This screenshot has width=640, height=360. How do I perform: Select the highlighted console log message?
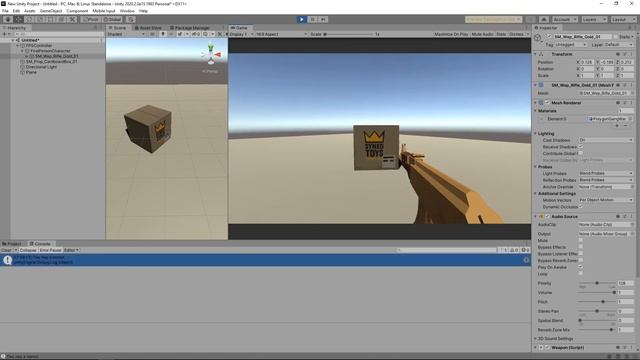(265, 260)
